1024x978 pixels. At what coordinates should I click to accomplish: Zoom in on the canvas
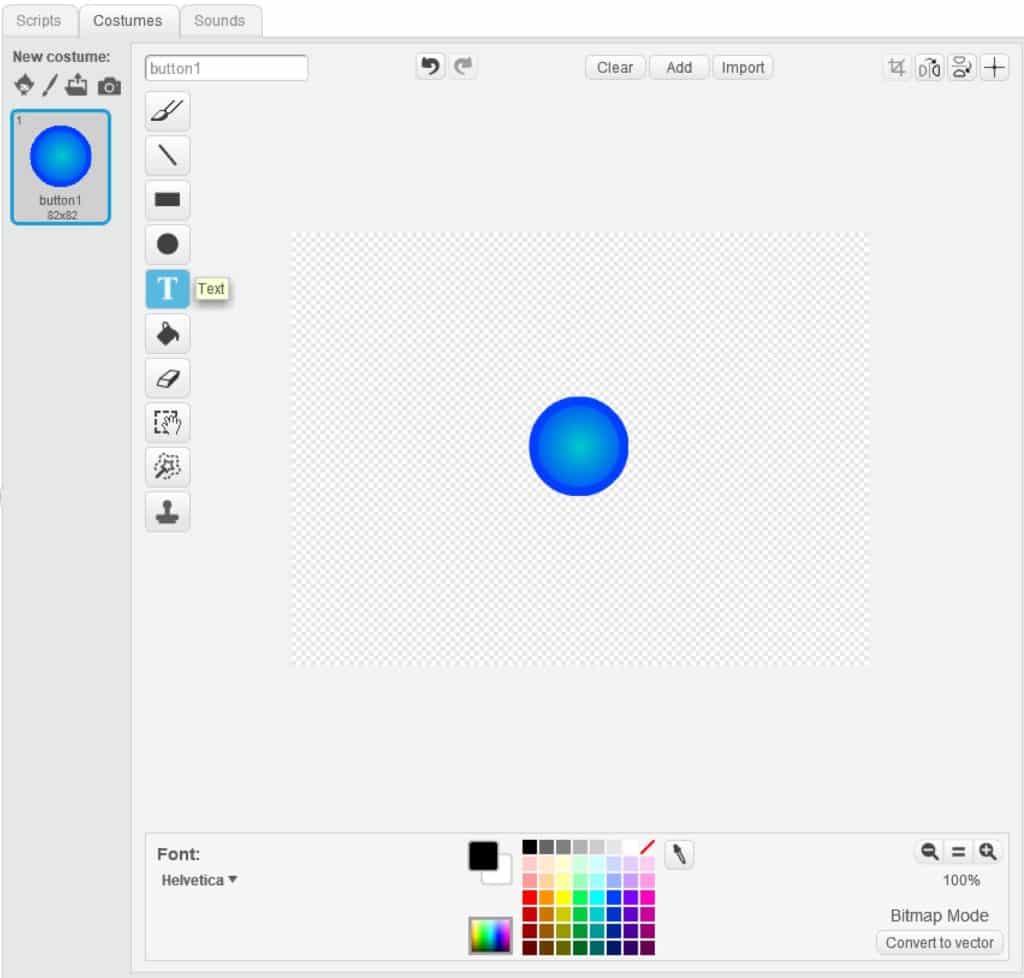coord(987,851)
